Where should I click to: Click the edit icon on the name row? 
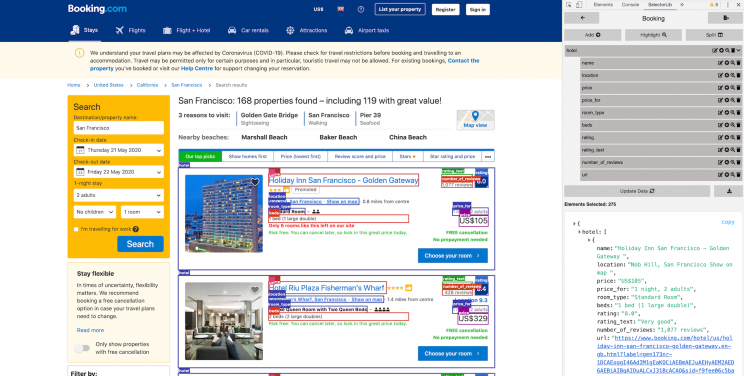[x=720, y=63]
